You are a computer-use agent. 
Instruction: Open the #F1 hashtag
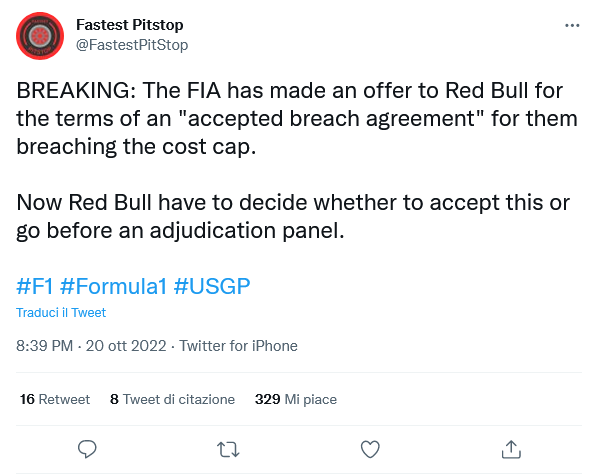pyautogui.click(x=35, y=286)
